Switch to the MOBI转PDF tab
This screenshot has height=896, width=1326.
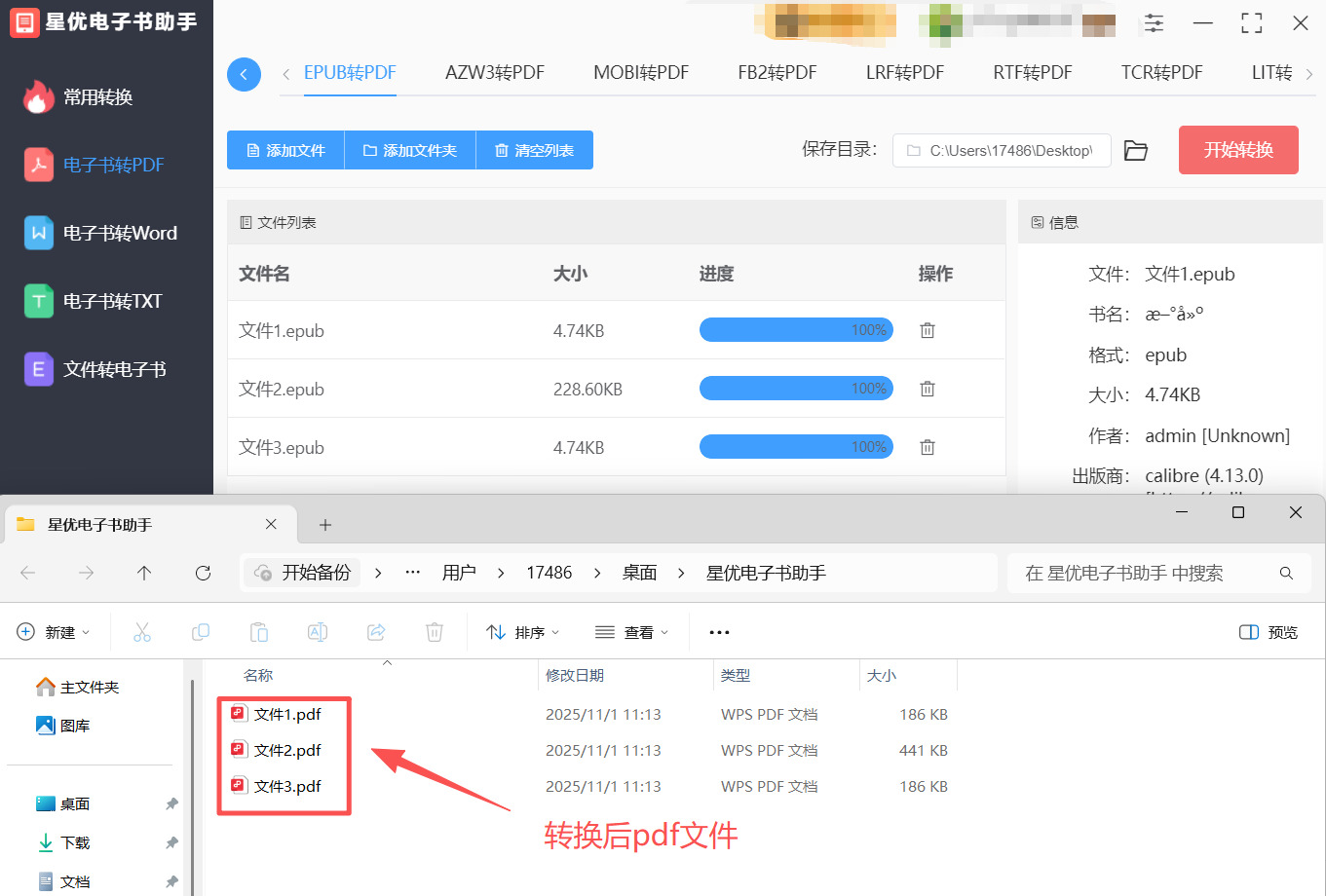point(641,73)
